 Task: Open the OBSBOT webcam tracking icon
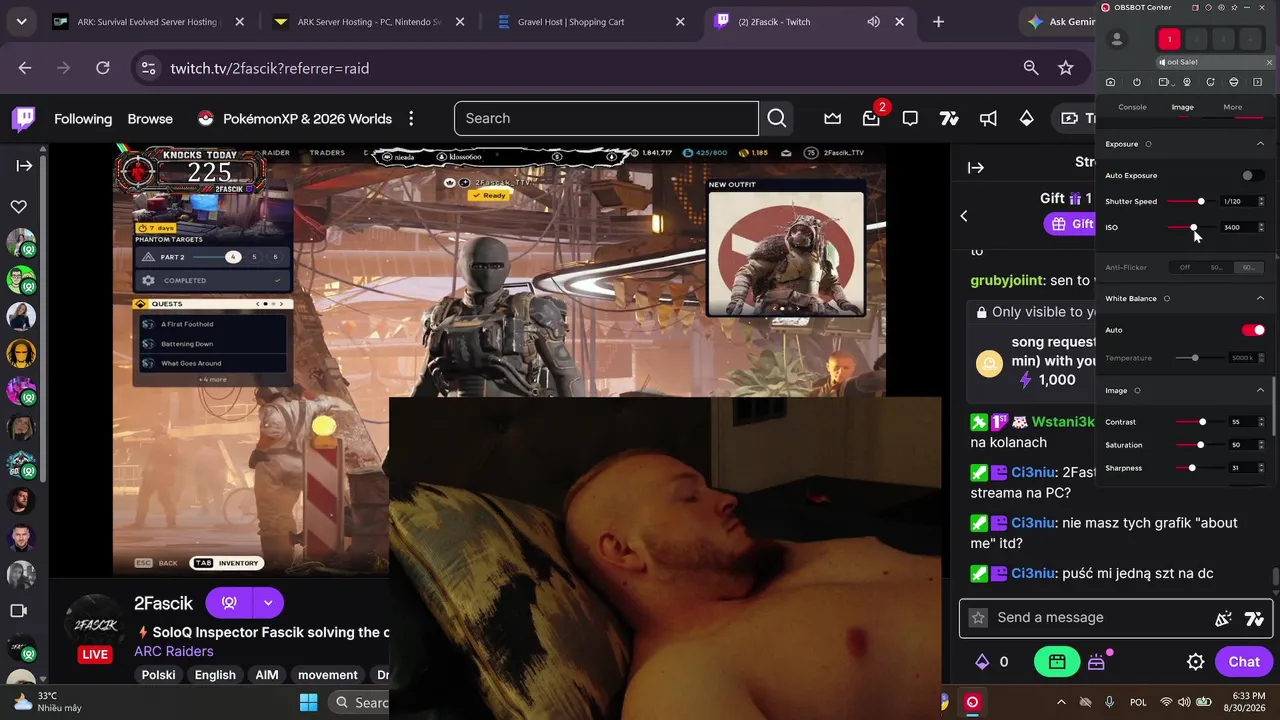coord(1187,82)
